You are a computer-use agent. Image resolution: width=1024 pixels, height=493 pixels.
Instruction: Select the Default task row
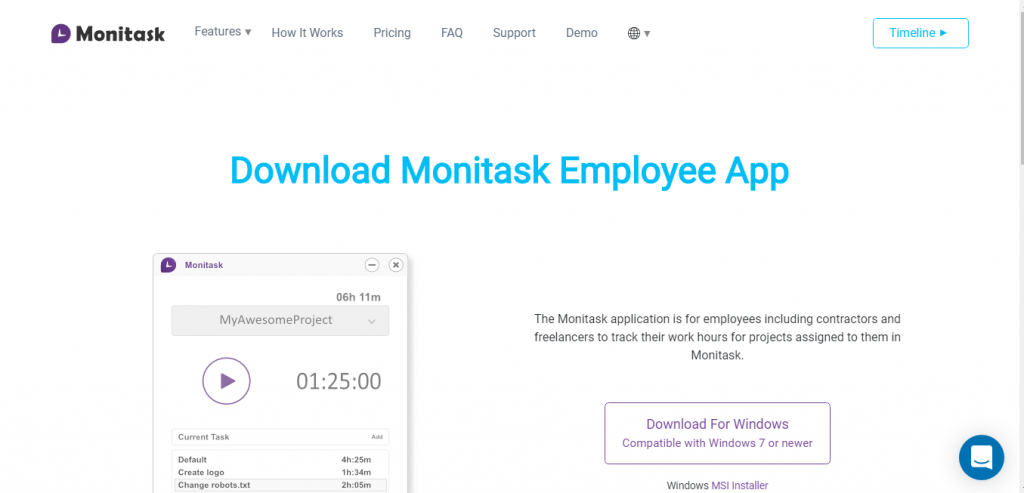(280, 460)
